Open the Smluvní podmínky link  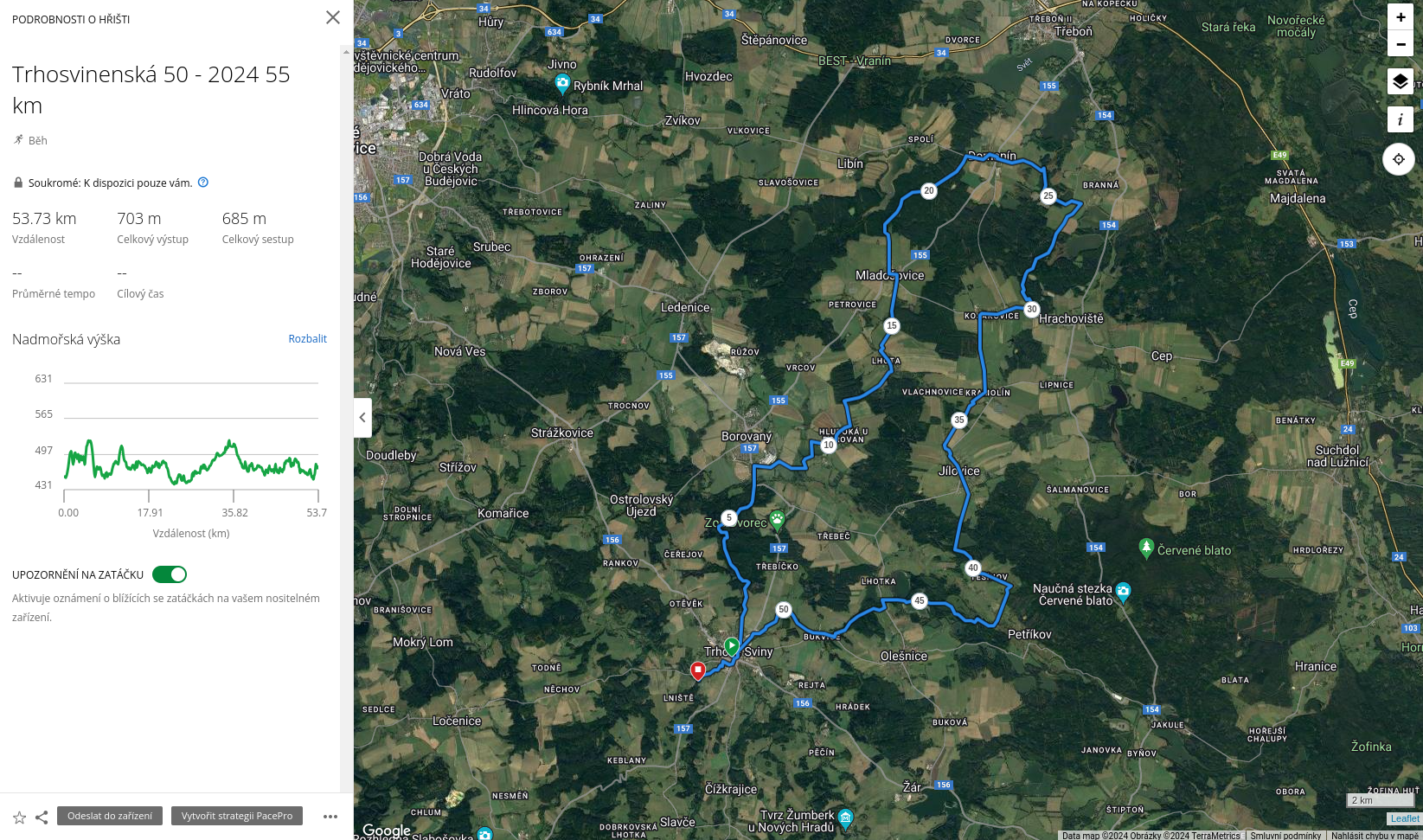[x=1285, y=836]
